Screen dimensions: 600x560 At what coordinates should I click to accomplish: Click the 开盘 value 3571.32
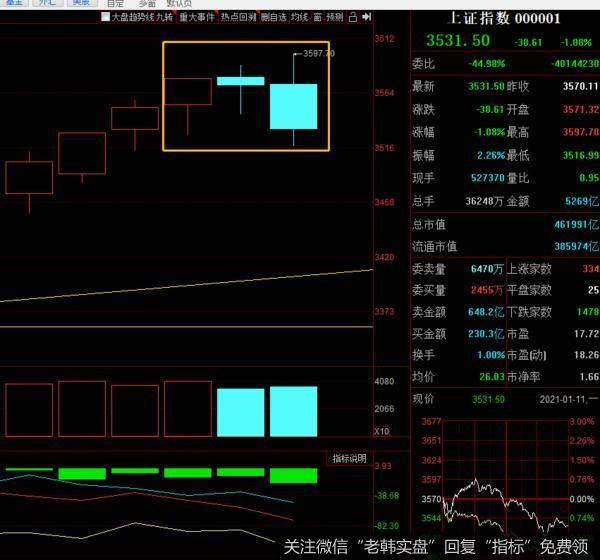580,109
